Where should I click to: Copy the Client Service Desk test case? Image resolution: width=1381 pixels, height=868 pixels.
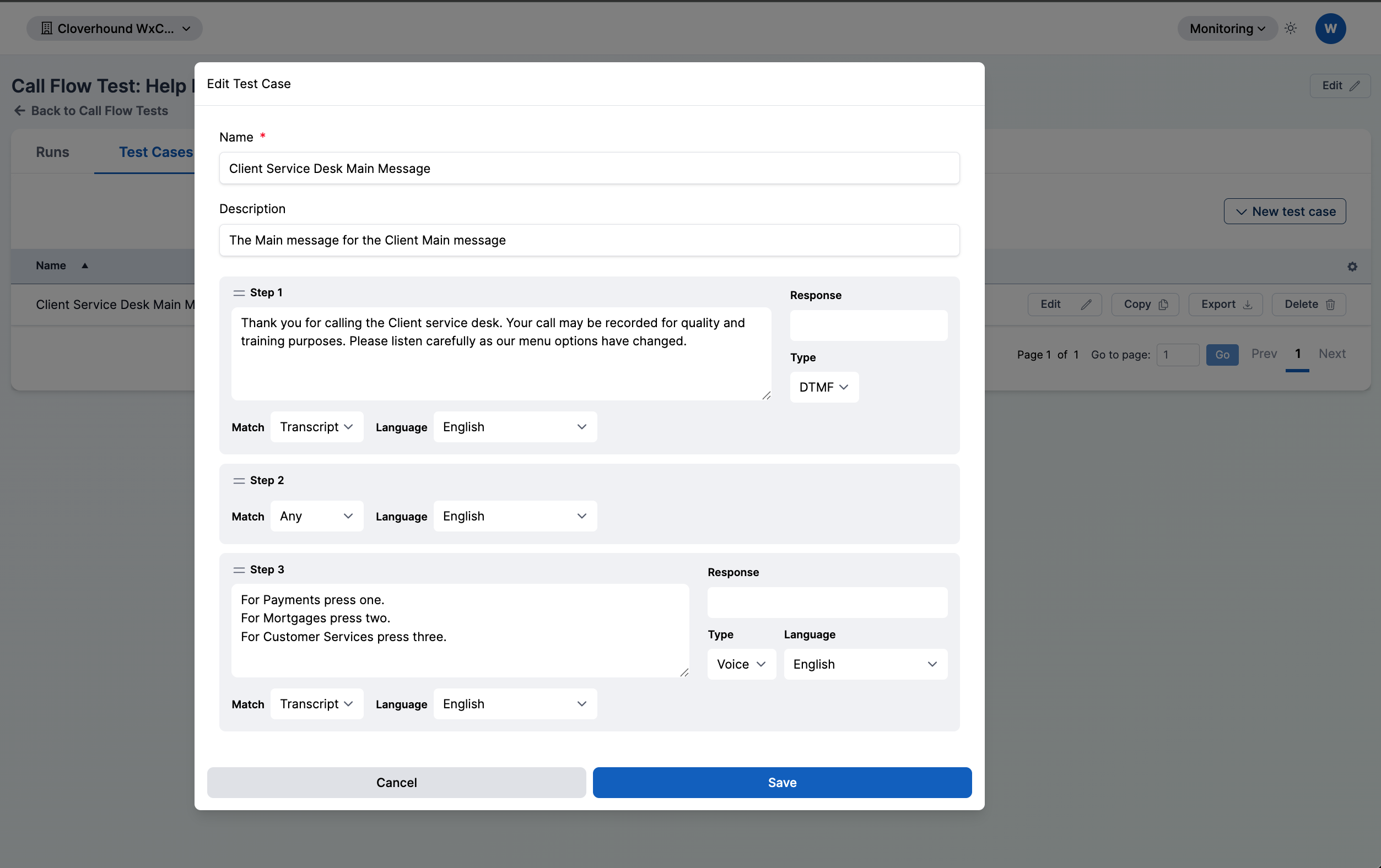pos(1145,304)
